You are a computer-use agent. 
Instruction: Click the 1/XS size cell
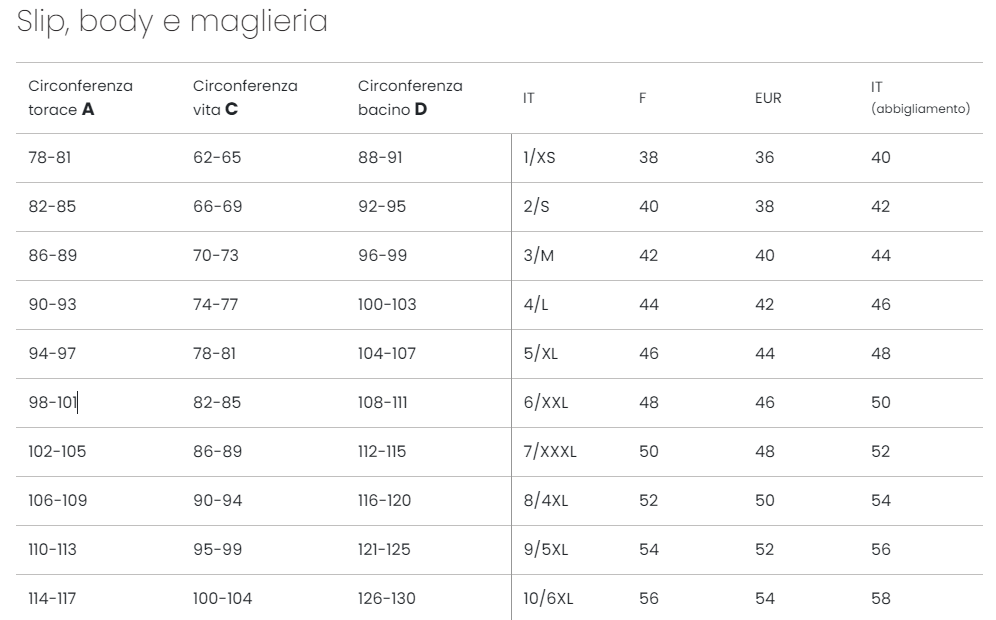(x=539, y=158)
